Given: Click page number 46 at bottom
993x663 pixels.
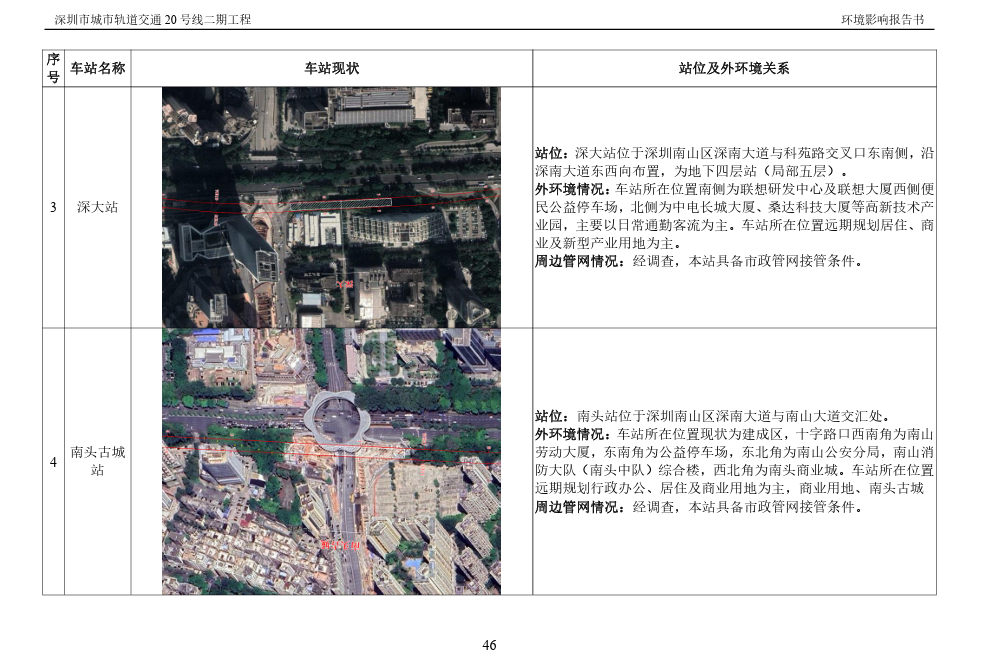Looking at the screenshot, I should point(489,645).
